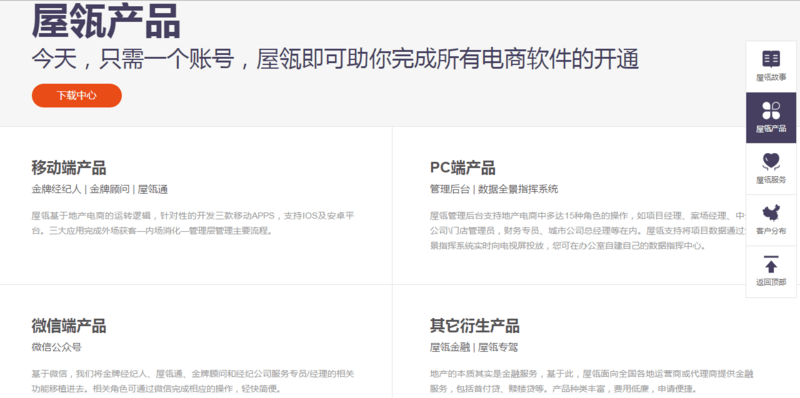Click the PC端产品 description paragraph
The width and height of the screenshot is (800, 398).
pyautogui.click(x=589, y=231)
